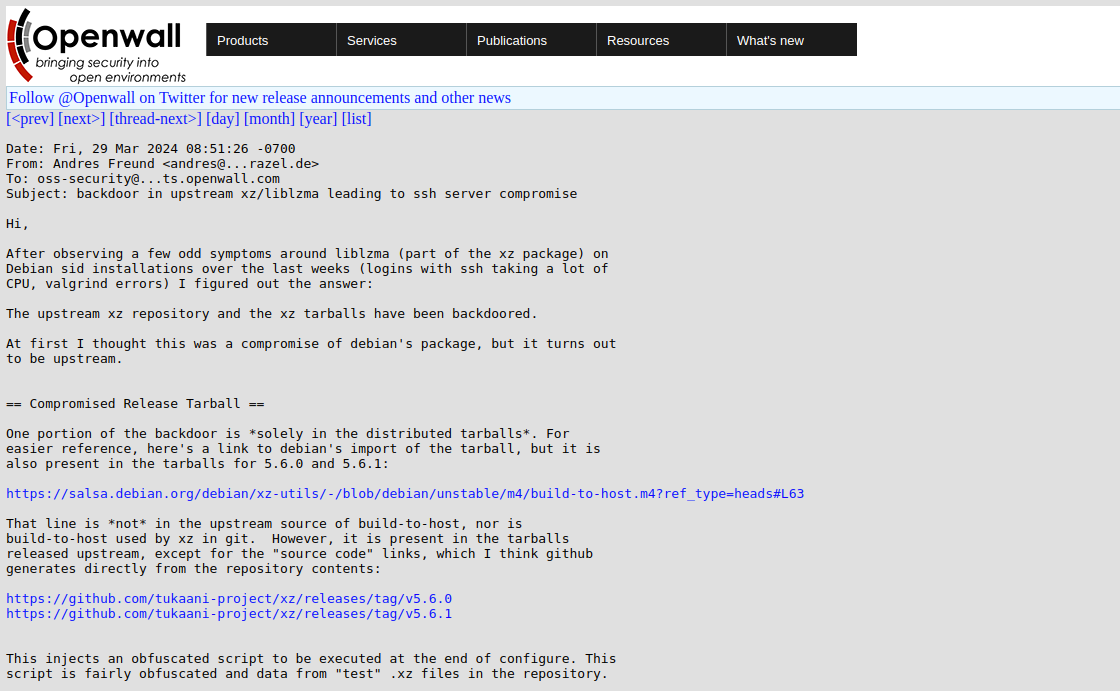Open the Products menu
The height and width of the screenshot is (691, 1120).
tap(271, 40)
